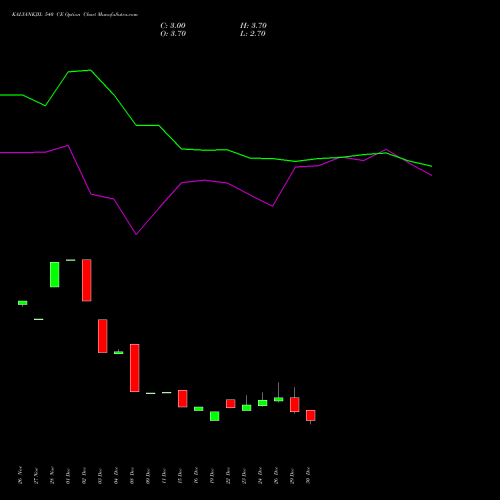This screenshot has width=500, height=500.
Task: Select the low value 'L: 2.70'
Action: [253, 34]
